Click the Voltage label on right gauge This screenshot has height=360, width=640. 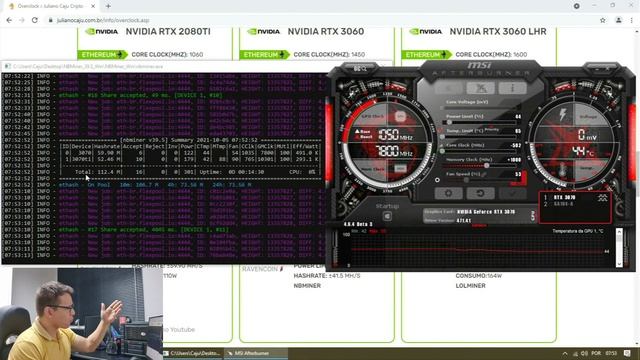[588, 117]
